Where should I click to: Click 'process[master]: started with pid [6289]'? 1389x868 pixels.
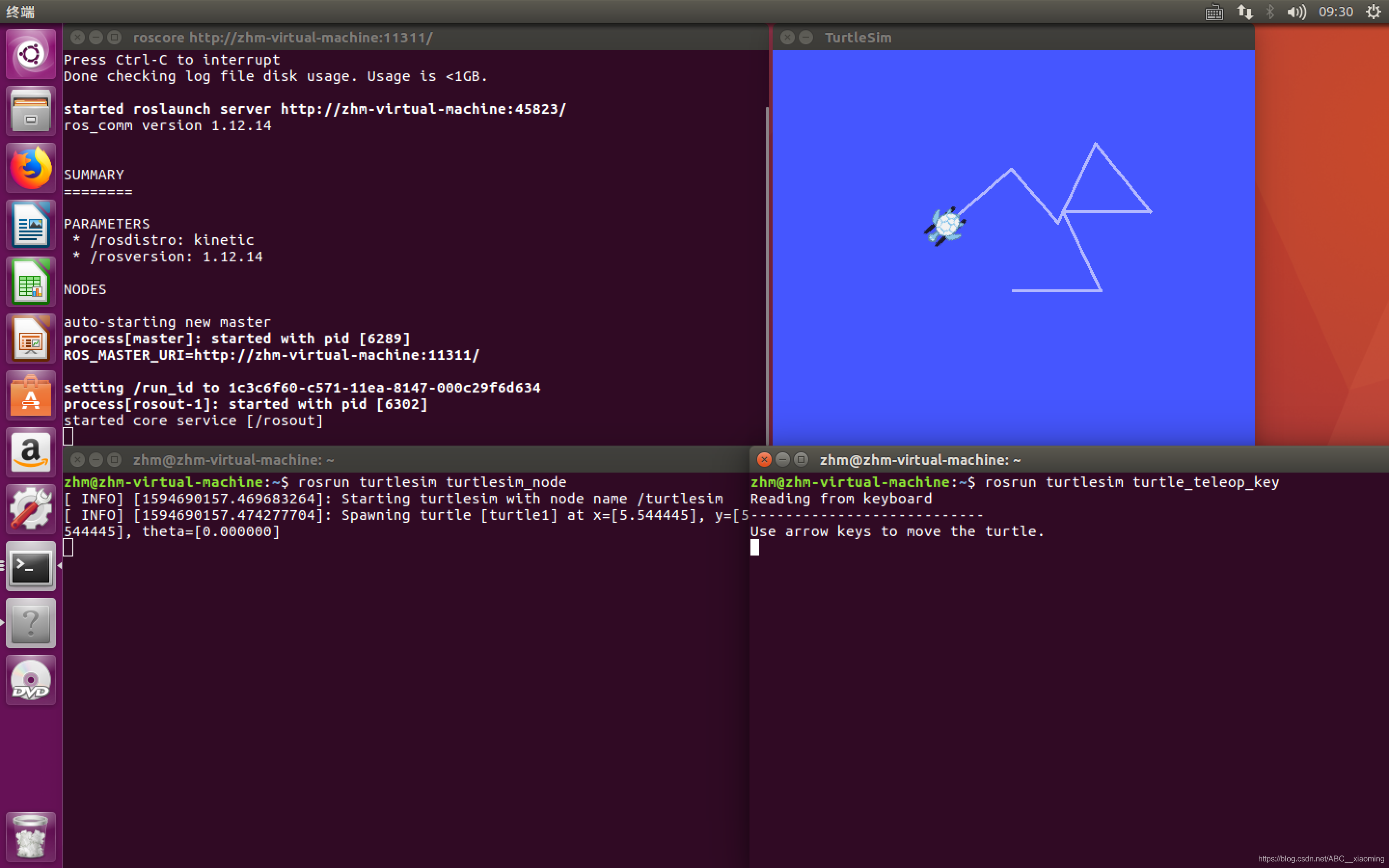point(237,339)
